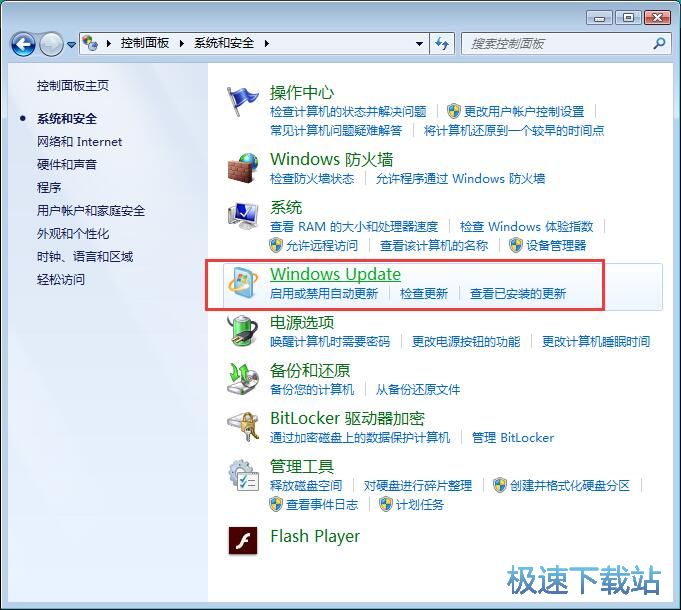681x610 pixels.
Task: Select 外观和个性化 in sidebar
Action: tap(73, 234)
